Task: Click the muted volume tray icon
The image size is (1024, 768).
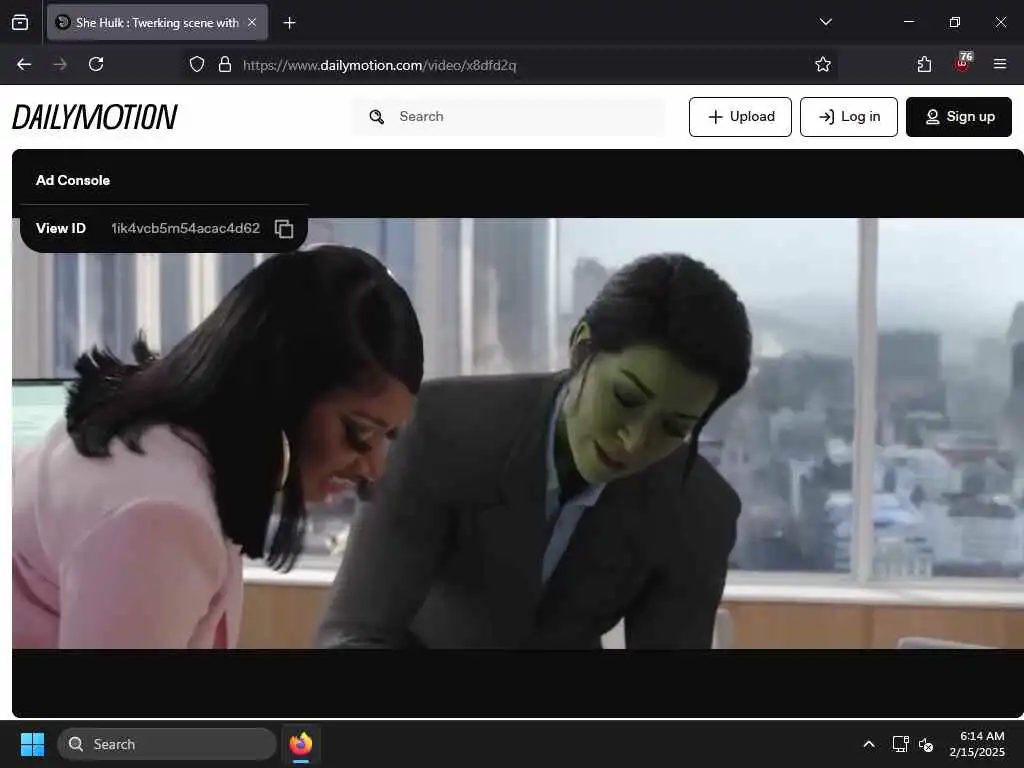Action: (x=925, y=744)
